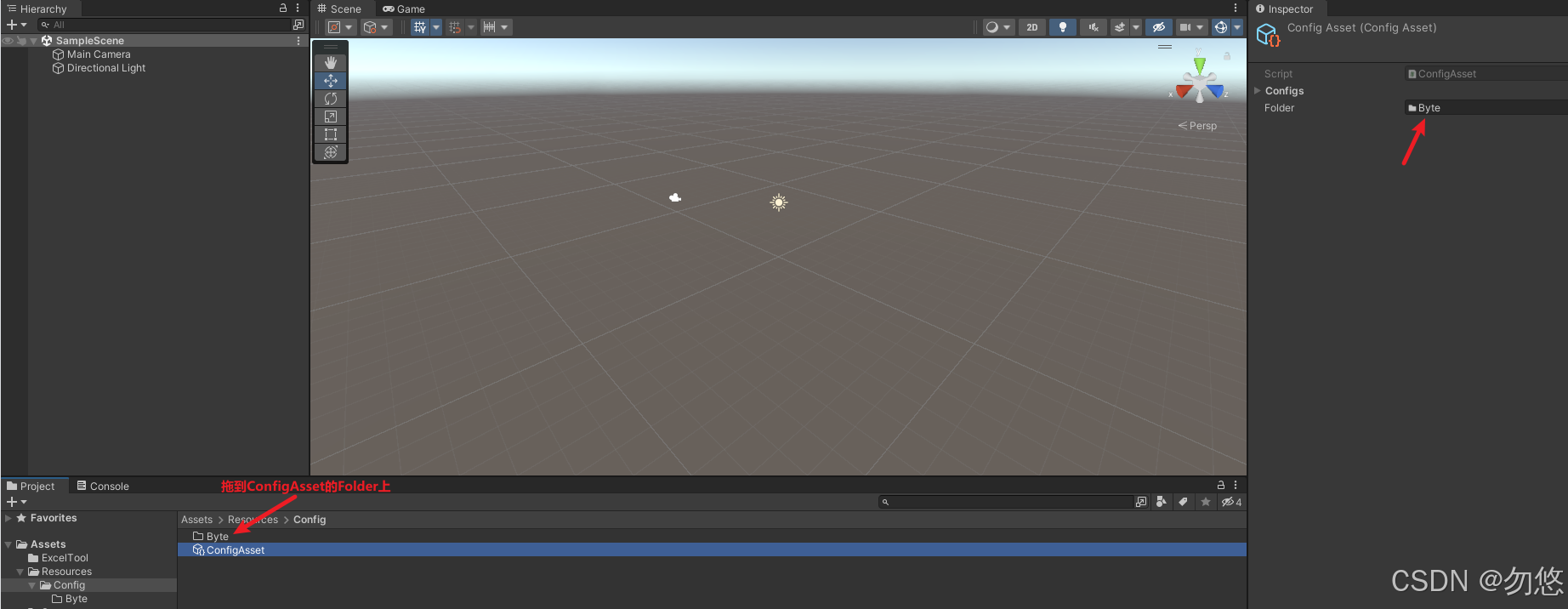The width and height of the screenshot is (1568, 609).
Task: Click Persp projection label
Action: [x=1197, y=126]
